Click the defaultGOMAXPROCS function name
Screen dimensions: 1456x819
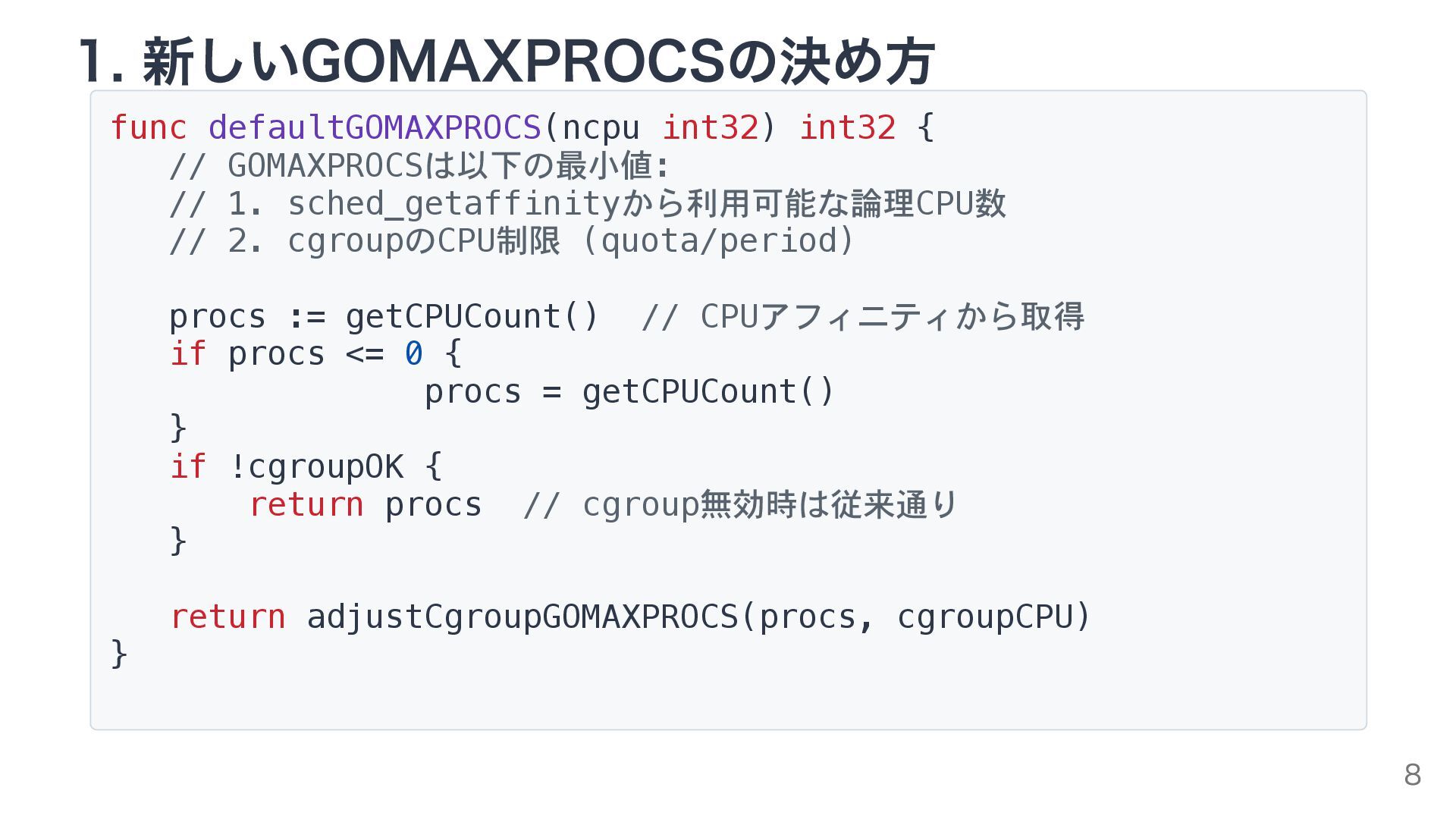(375, 127)
